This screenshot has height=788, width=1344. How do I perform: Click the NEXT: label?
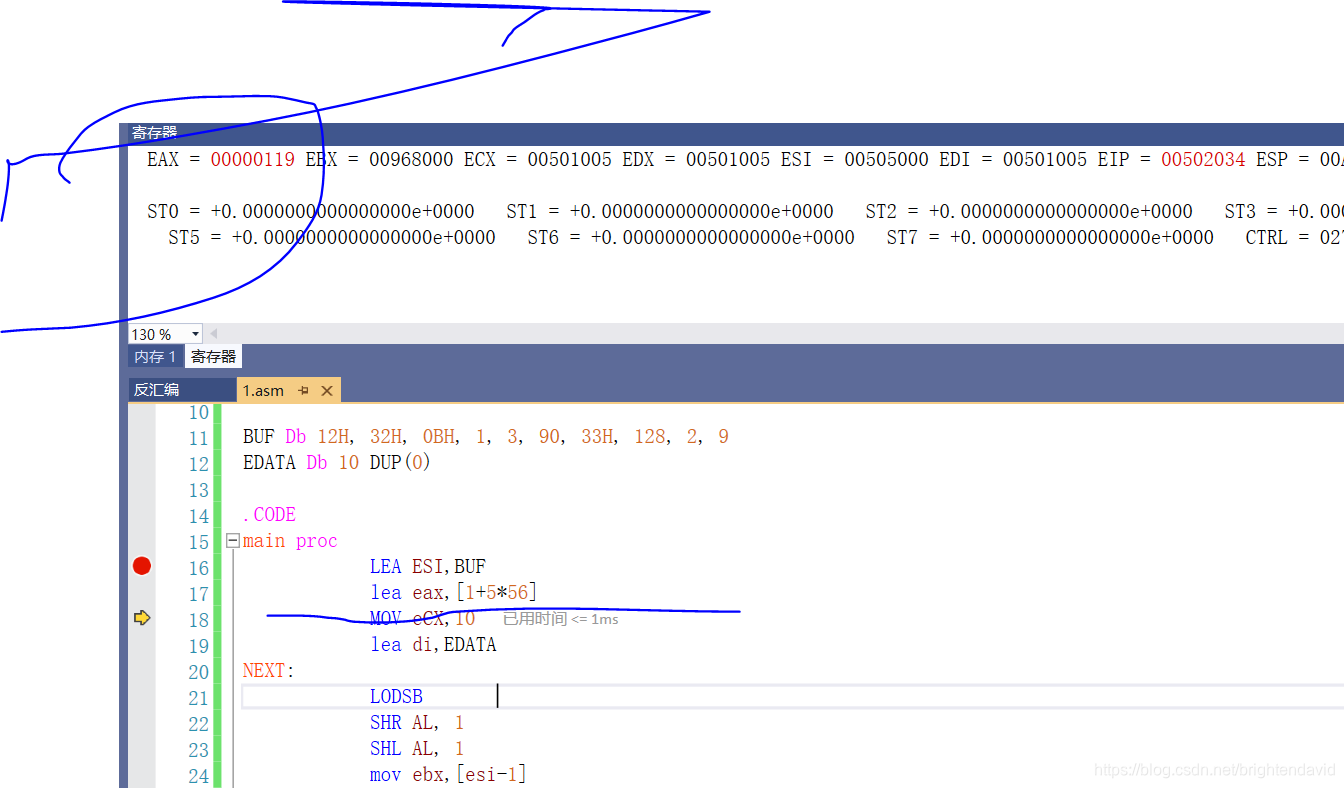(269, 671)
